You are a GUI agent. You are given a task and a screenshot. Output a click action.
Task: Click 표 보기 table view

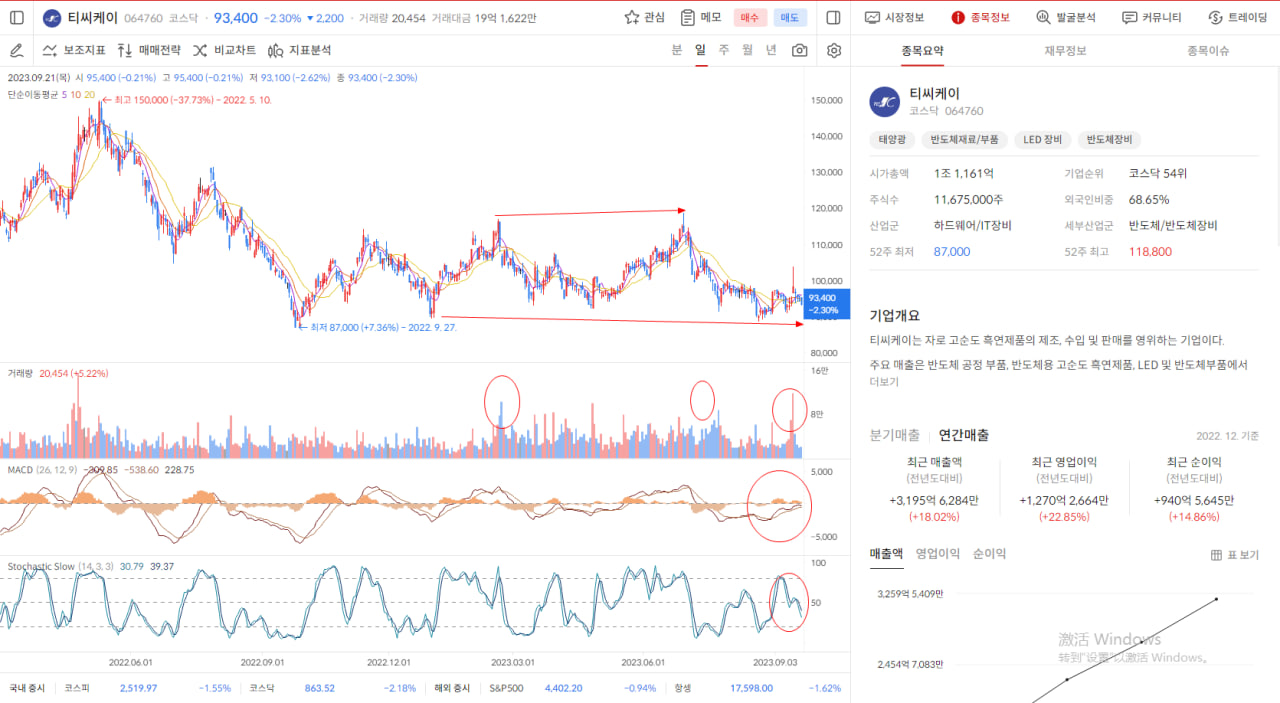point(1234,555)
